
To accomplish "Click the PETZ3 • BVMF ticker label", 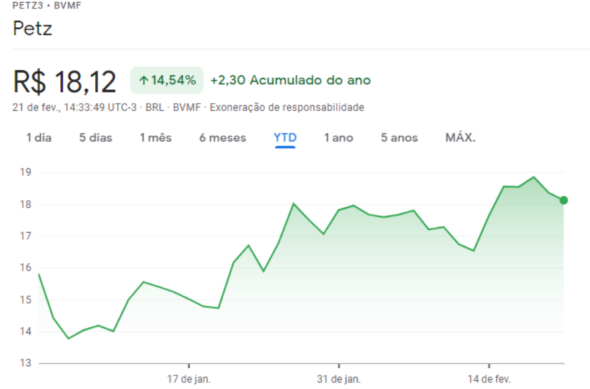I will point(47,5).
